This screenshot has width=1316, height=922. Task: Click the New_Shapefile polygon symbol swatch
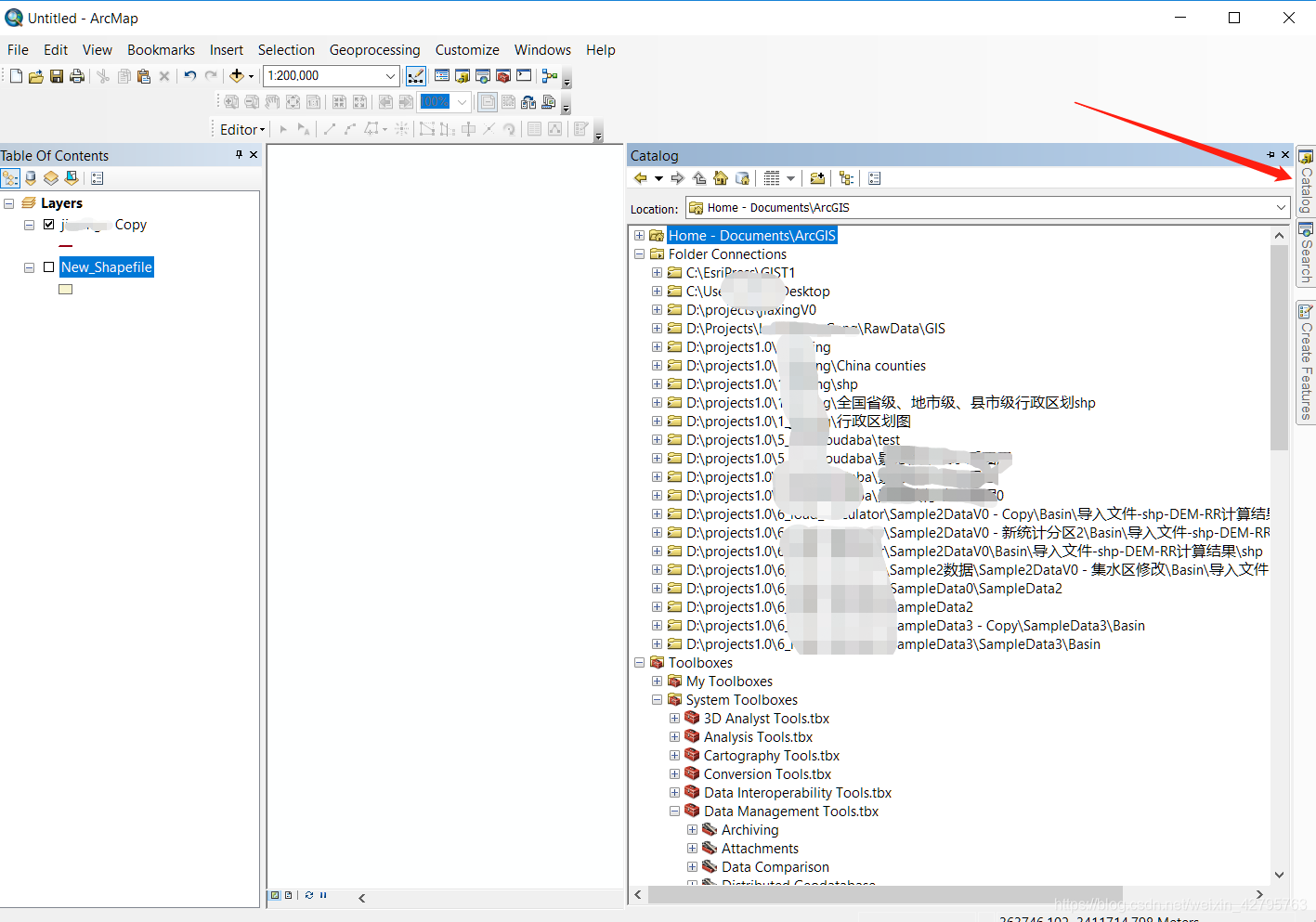pyautogui.click(x=65, y=290)
